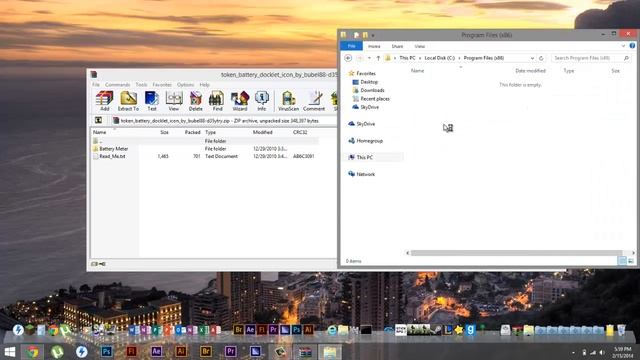Expand the Explorer ribbon chevron
The height and width of the screenshot is (360, 640).
[x=623, y=46]
